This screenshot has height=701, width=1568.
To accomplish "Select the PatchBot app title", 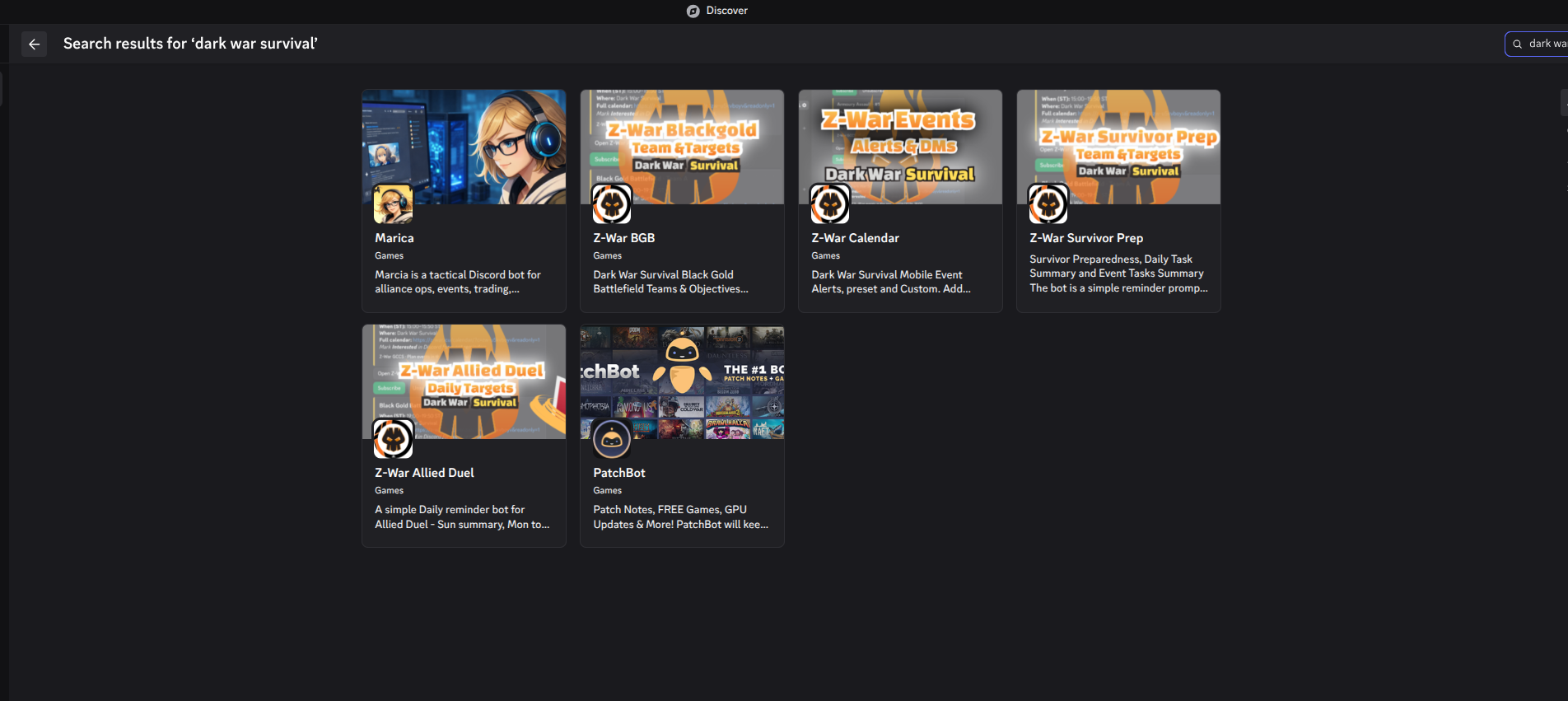I will (619, 473).
